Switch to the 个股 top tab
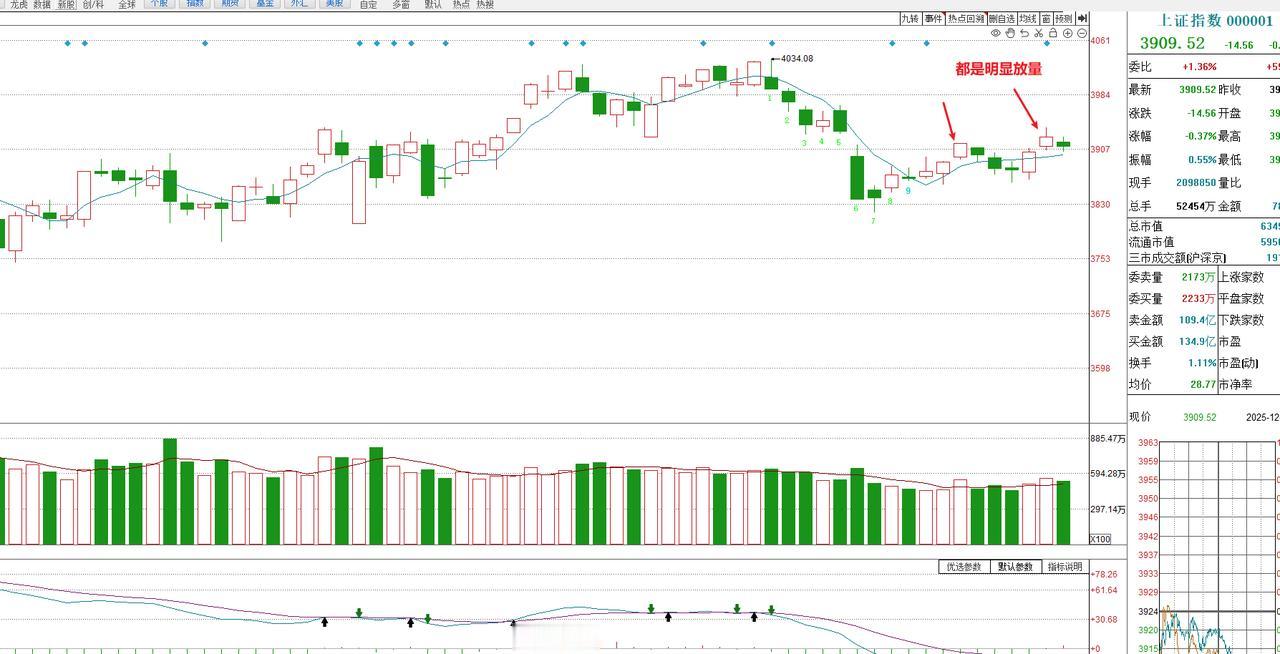Image resolution: width=1280 pixels, height=654 pixels. [x=158, y=4]
